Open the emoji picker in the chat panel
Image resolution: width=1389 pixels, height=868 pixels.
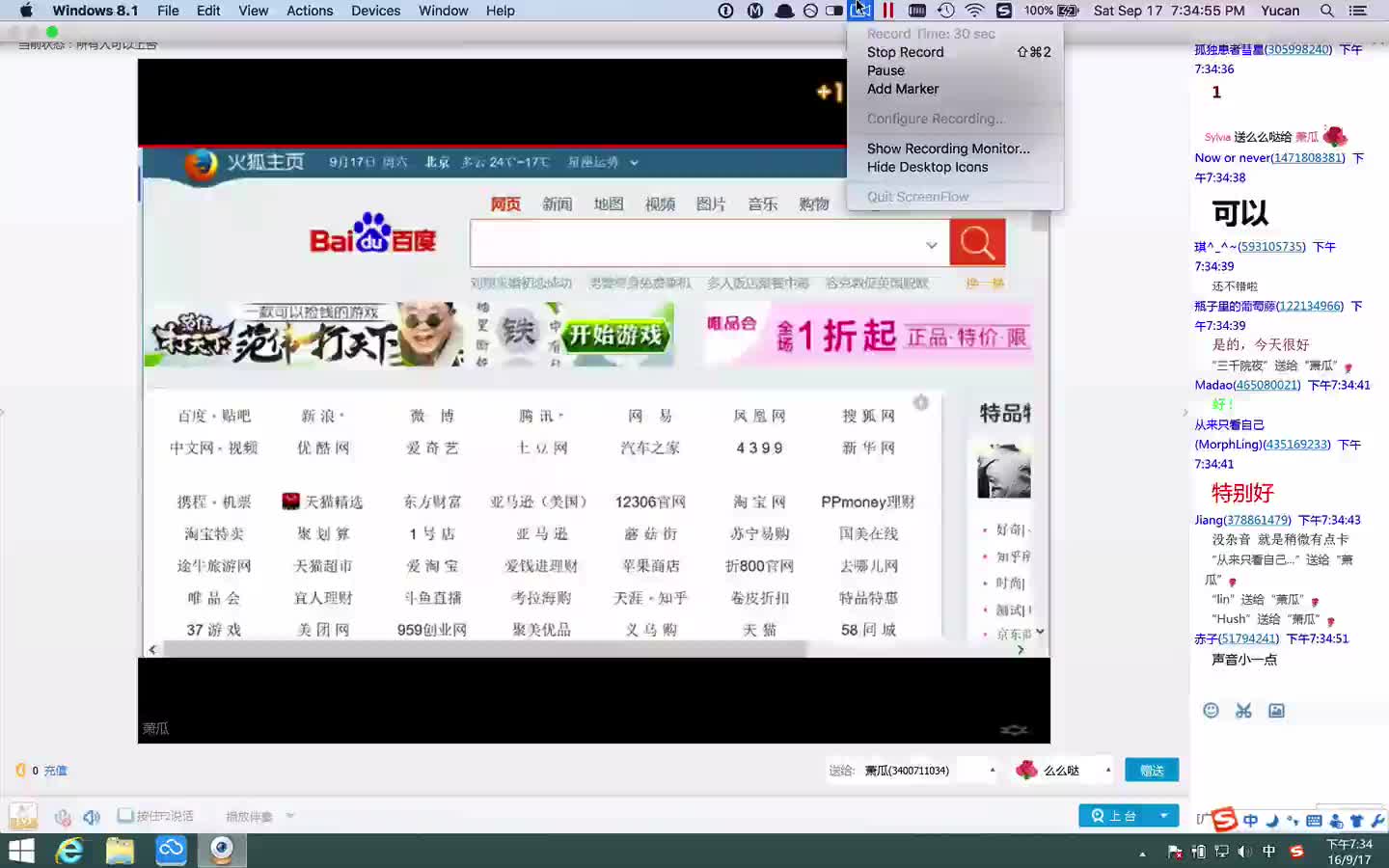[x=1211, y=710]
